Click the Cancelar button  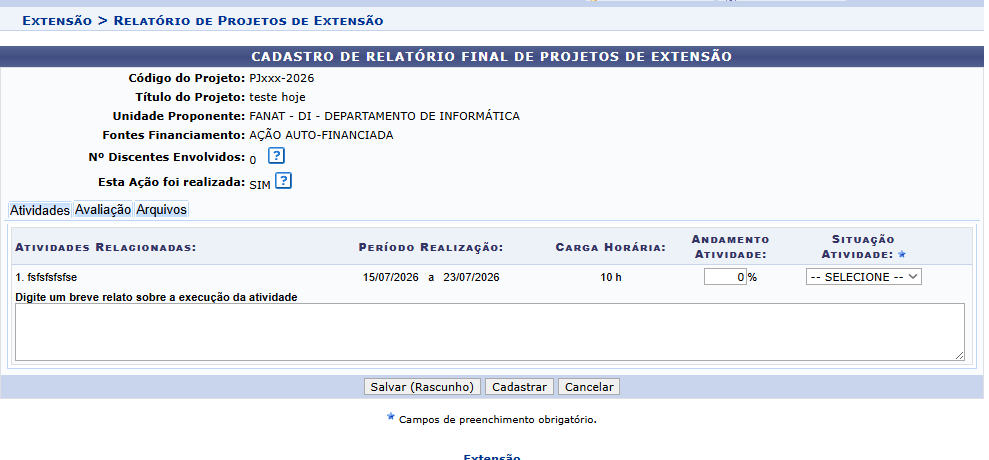[588, 387]
